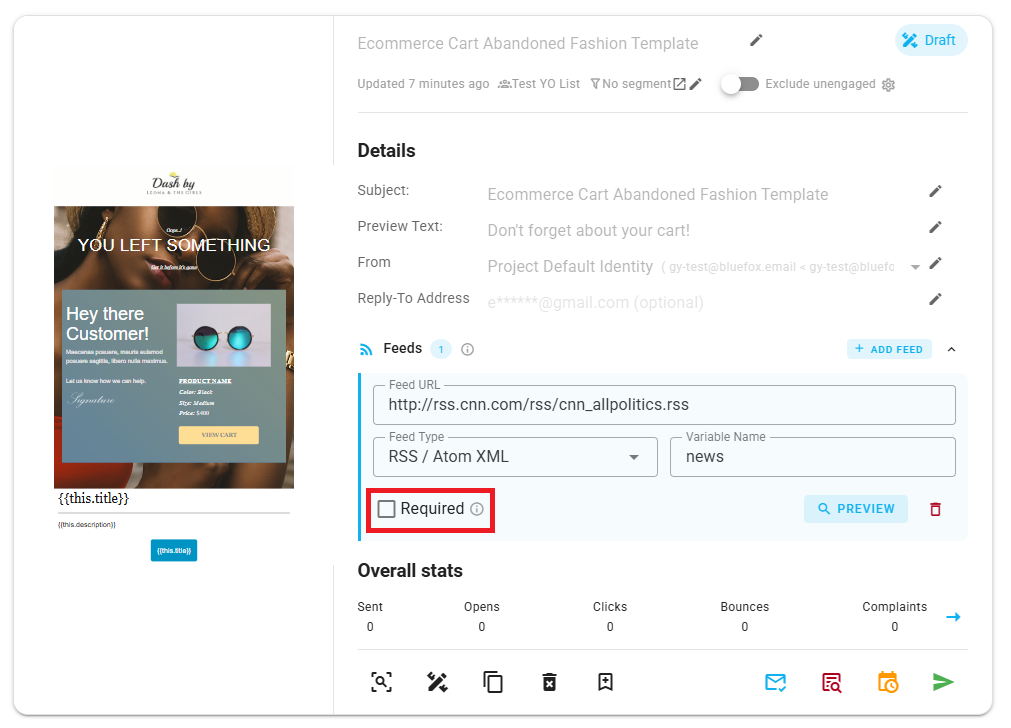
Task: Open the design editor wand-pencil icon
Action: 437,682
